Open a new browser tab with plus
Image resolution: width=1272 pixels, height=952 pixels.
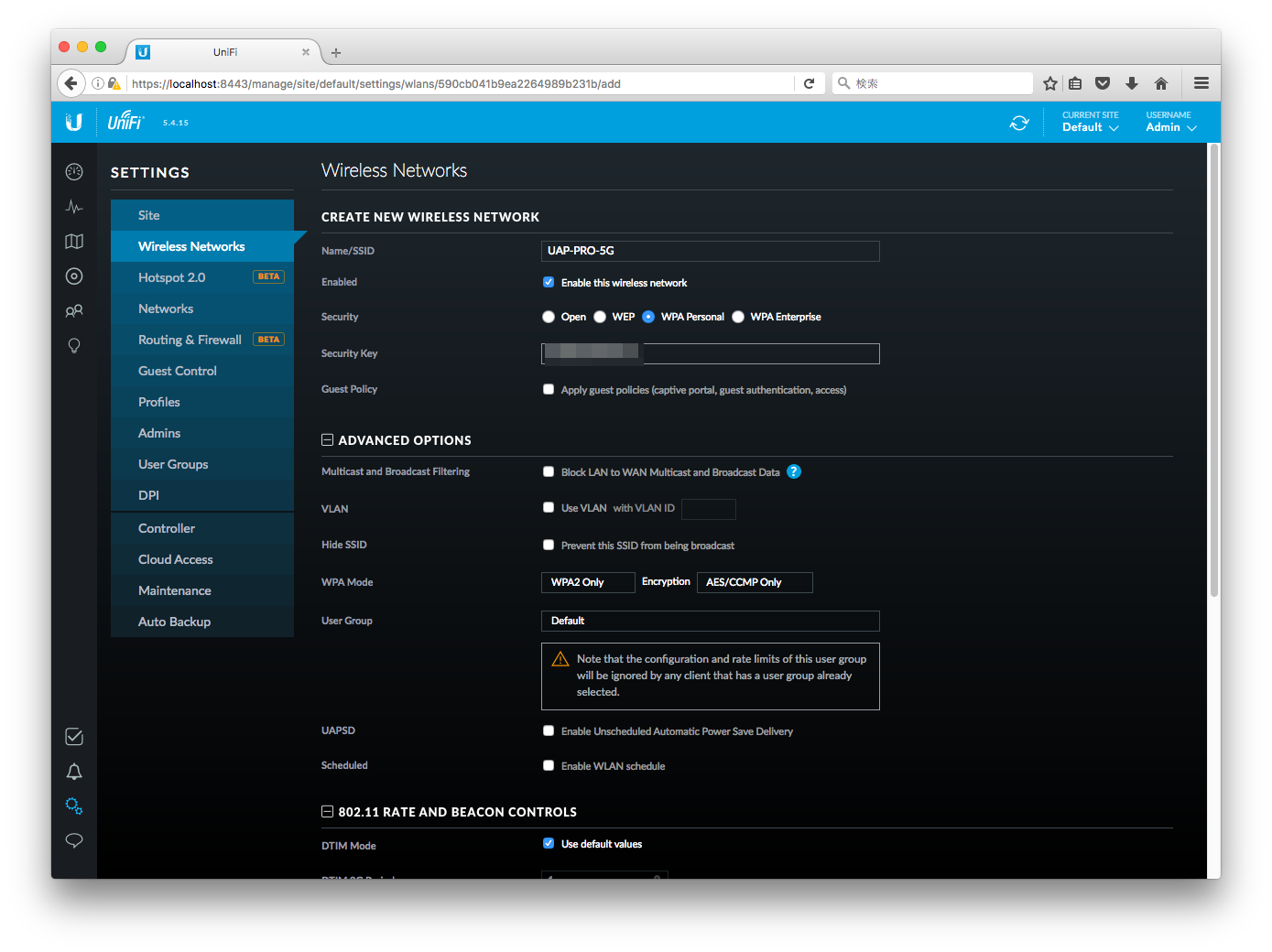(336, 53)
